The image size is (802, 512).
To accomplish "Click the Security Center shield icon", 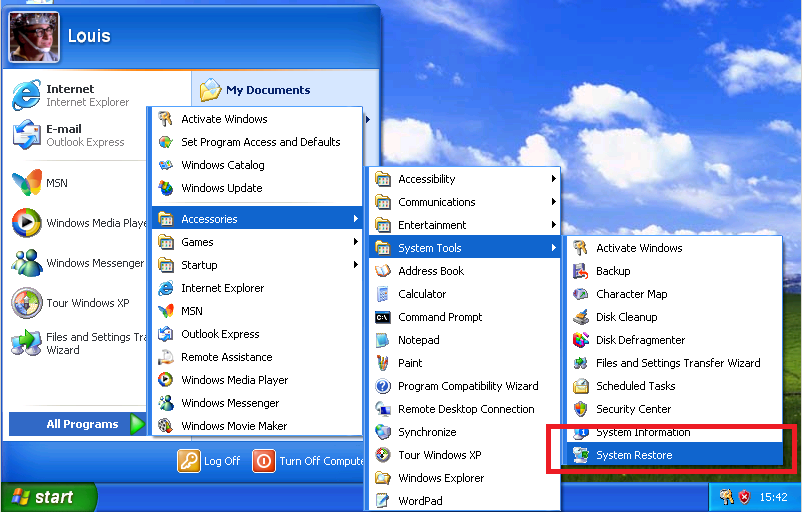I will coord(580,409).
